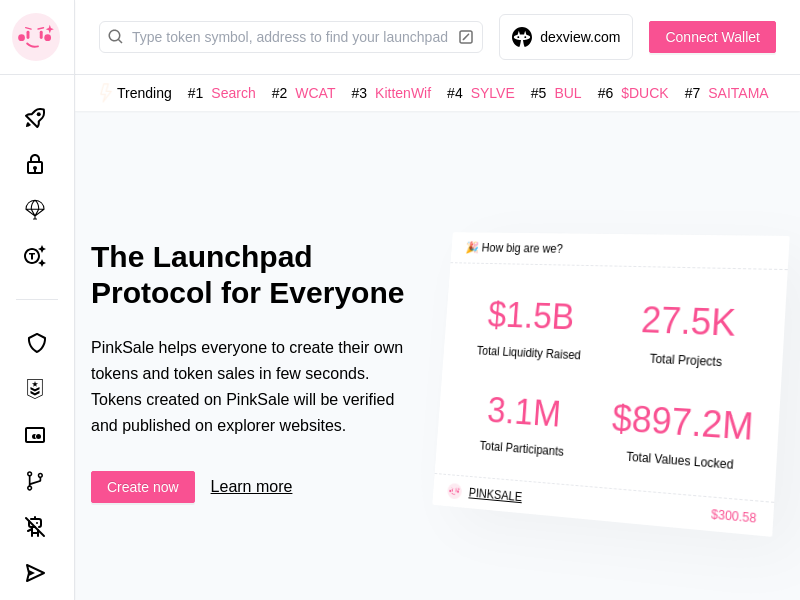The height and width of the screenshot is (600, 800).
Task: Open the rocket Launchpads icon in sidebar
Action: click(x=36, y=118)
